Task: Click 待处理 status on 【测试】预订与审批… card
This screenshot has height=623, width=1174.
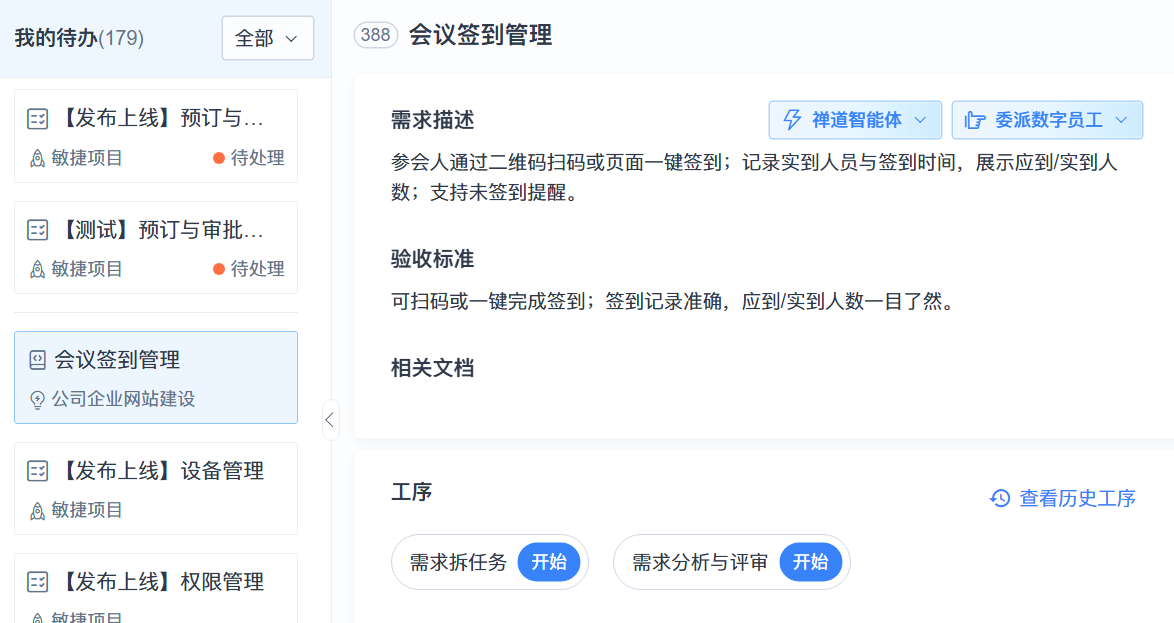Action: point(258,269)
